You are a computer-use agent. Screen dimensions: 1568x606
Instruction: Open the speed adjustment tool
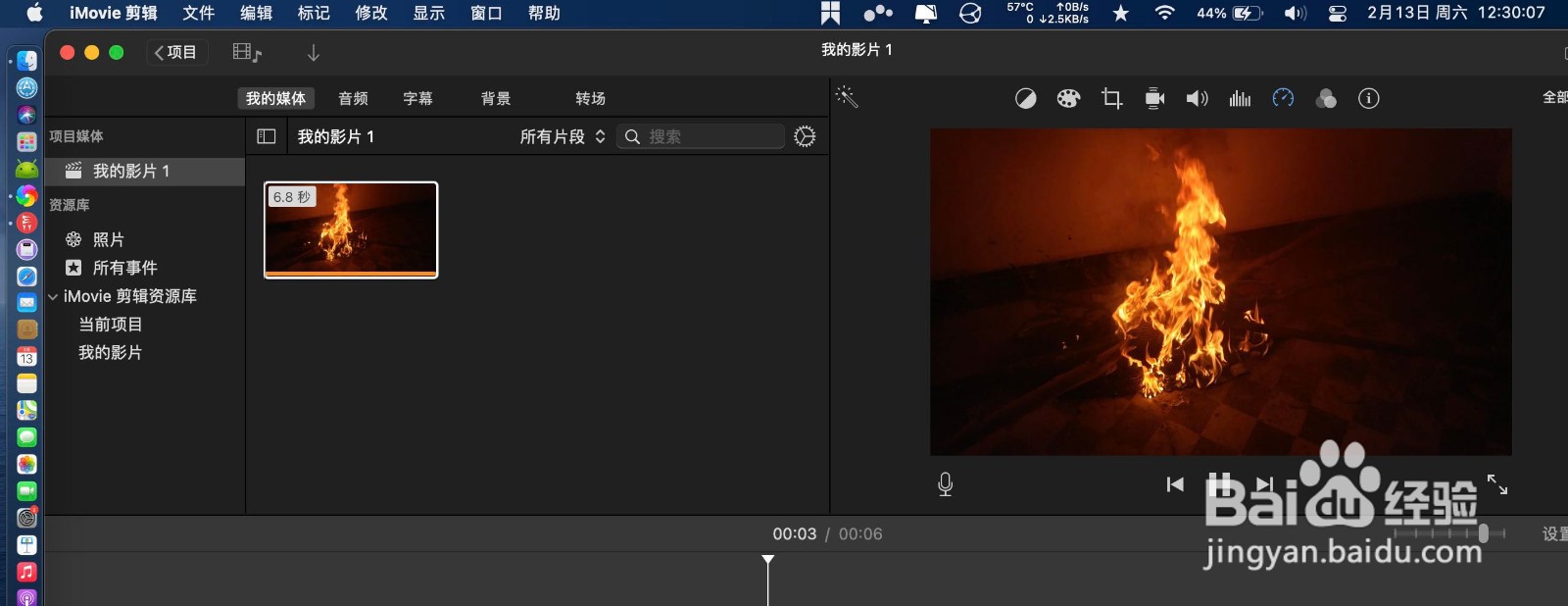coord(1283,98)
